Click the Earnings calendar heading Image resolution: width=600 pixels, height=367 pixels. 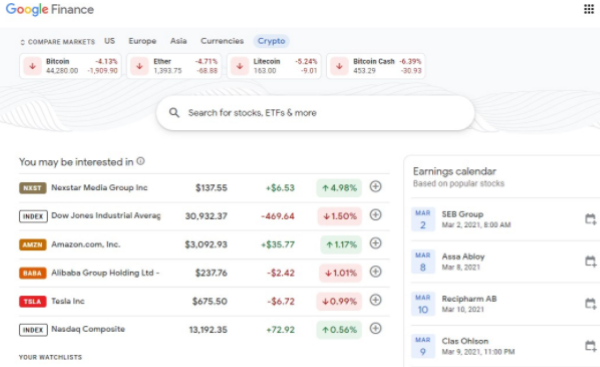point(454,171)
